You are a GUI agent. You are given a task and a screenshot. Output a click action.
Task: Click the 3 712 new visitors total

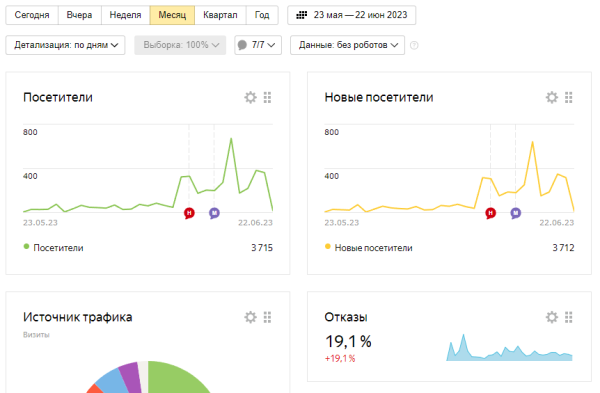(x=563, y=248)
